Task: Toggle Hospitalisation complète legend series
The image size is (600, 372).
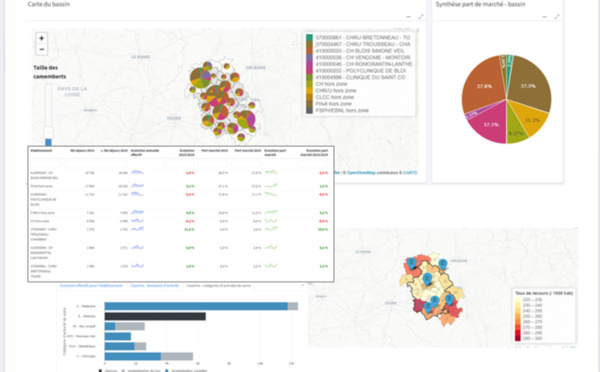Action: click(x=185, y=370)
